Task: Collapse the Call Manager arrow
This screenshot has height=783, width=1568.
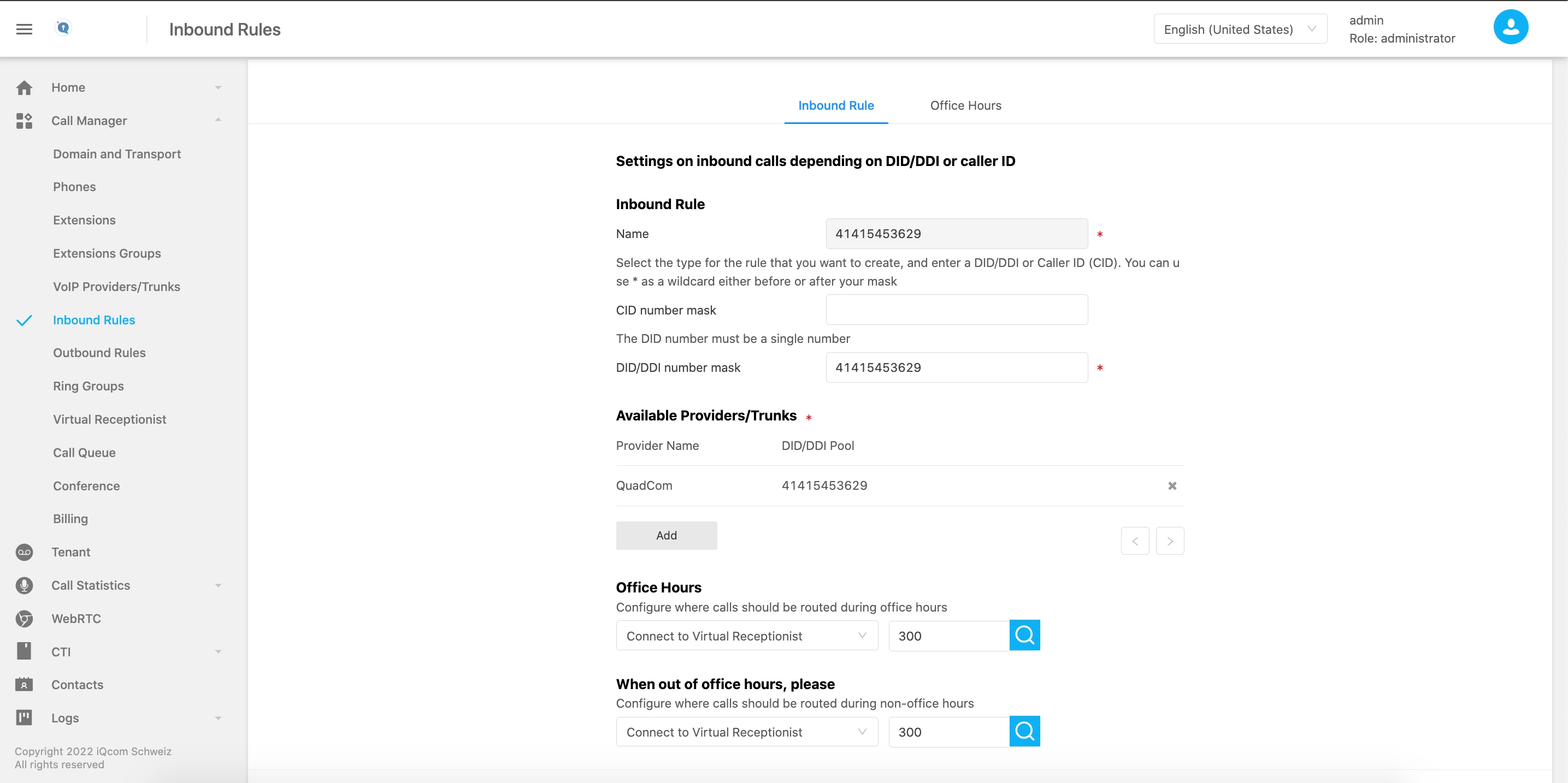Action: pyautogui.click(x=218, y=120)
